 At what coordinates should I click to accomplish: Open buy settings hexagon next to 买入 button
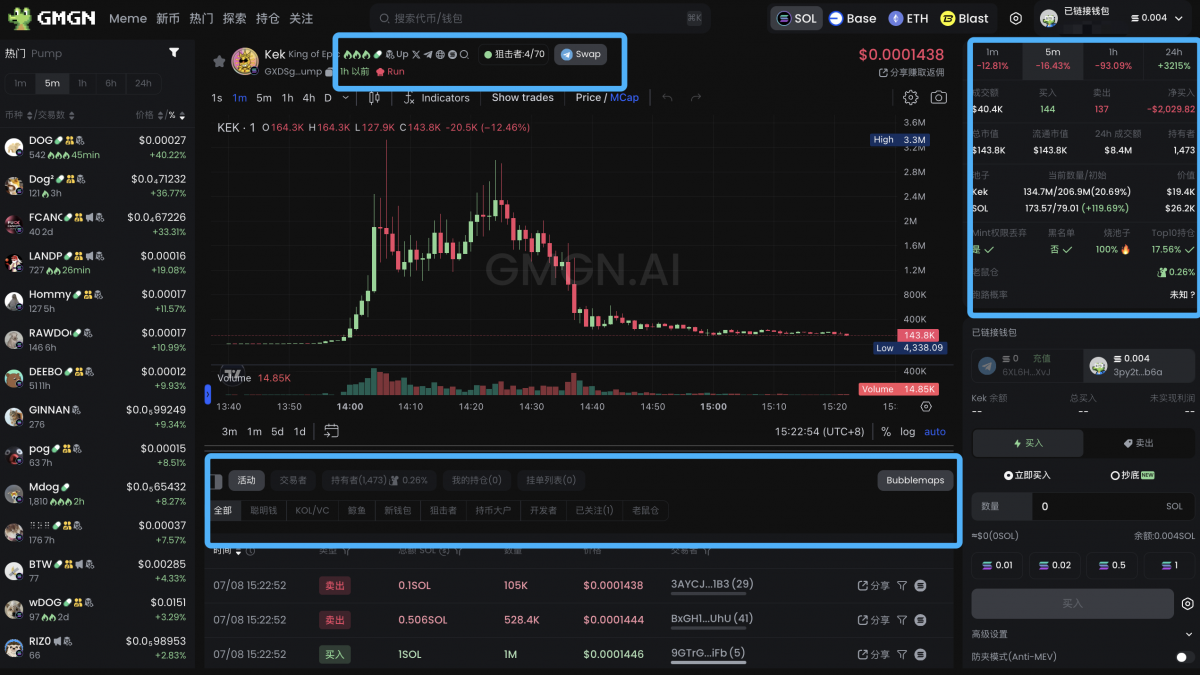1187,604
